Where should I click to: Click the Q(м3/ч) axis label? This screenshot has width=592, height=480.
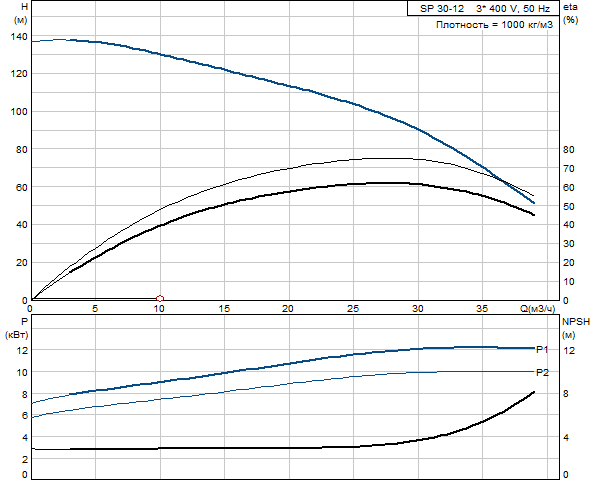point(538,309)
